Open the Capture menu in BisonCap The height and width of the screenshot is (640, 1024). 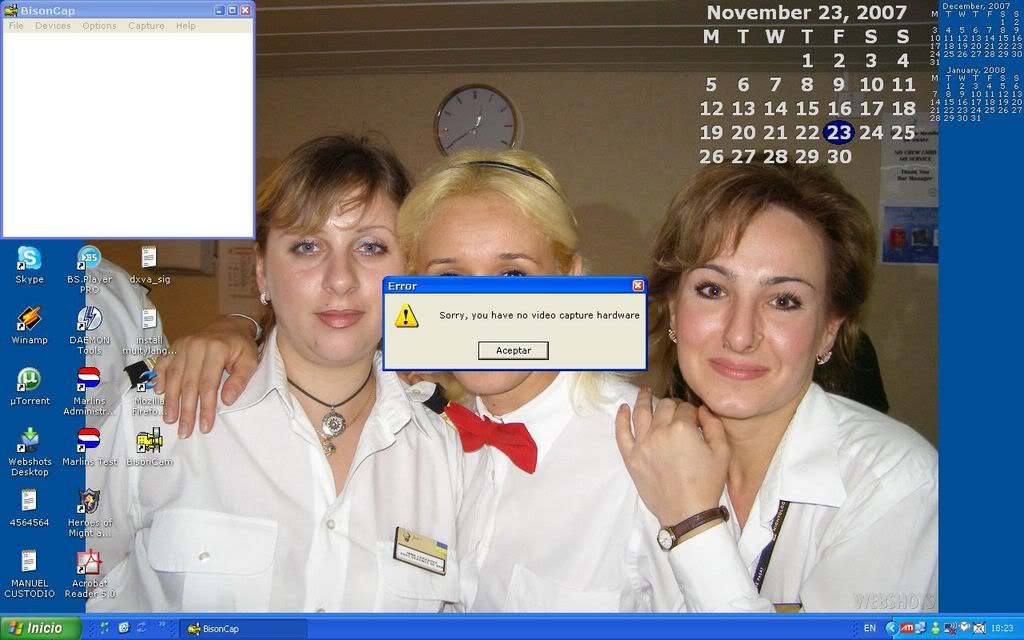coord(146,26)
